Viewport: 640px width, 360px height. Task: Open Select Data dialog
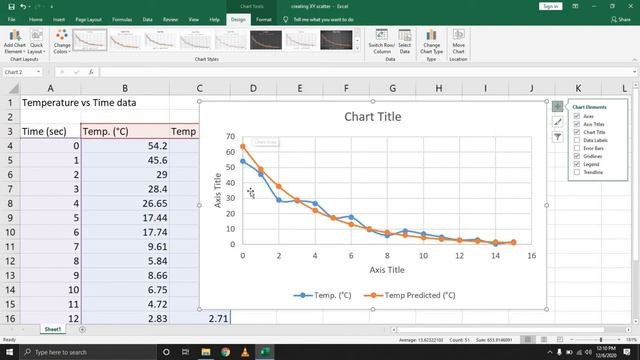click(404, 42)
